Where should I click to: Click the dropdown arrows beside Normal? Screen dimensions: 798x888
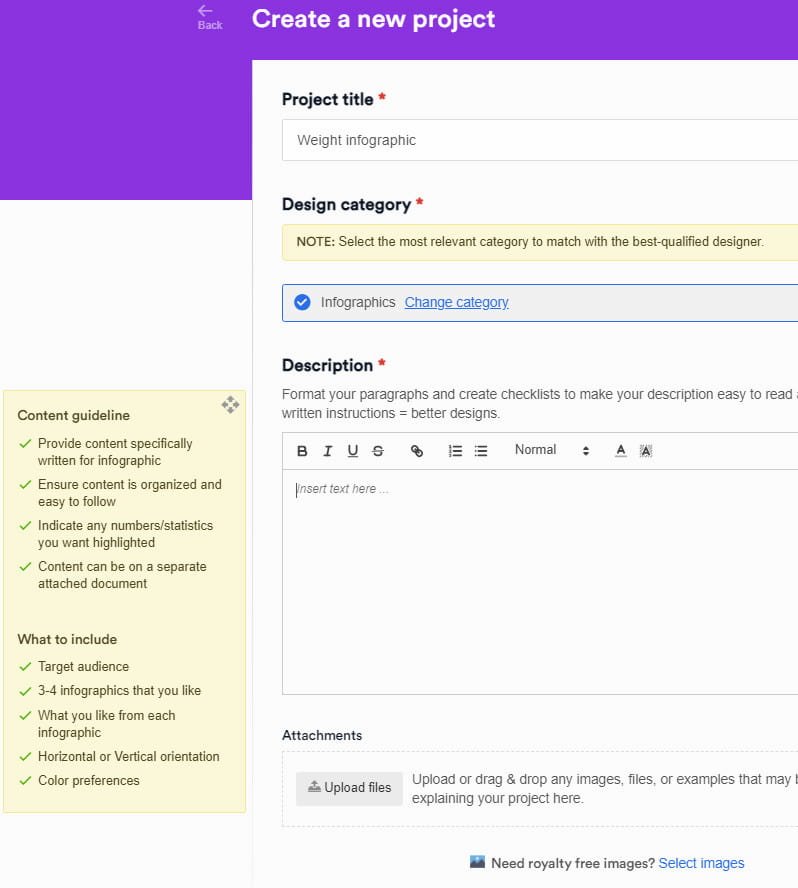pyautogui.click(x=586, y=451)
